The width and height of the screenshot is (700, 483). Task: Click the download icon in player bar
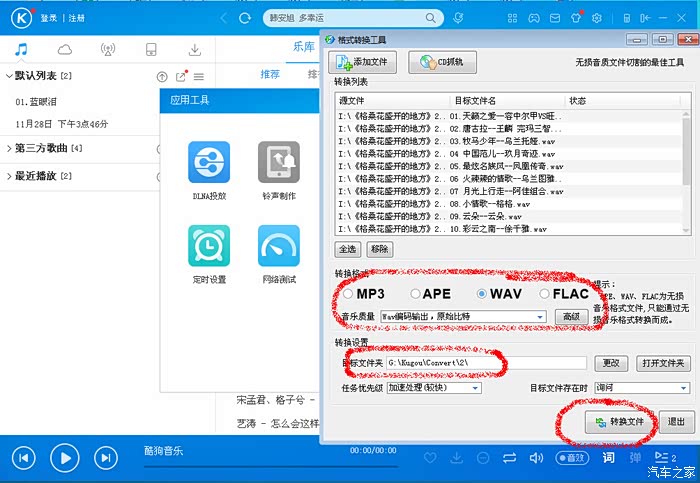click(457, 458)
